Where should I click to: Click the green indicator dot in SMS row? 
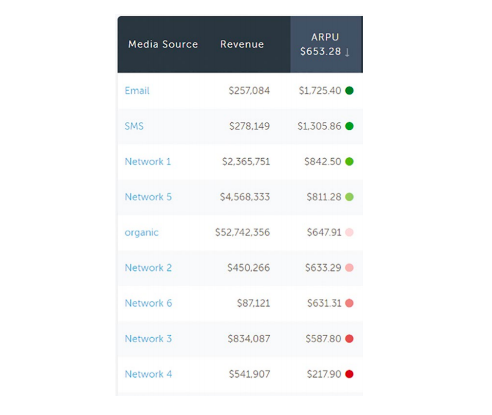click(x=349, y=126)
